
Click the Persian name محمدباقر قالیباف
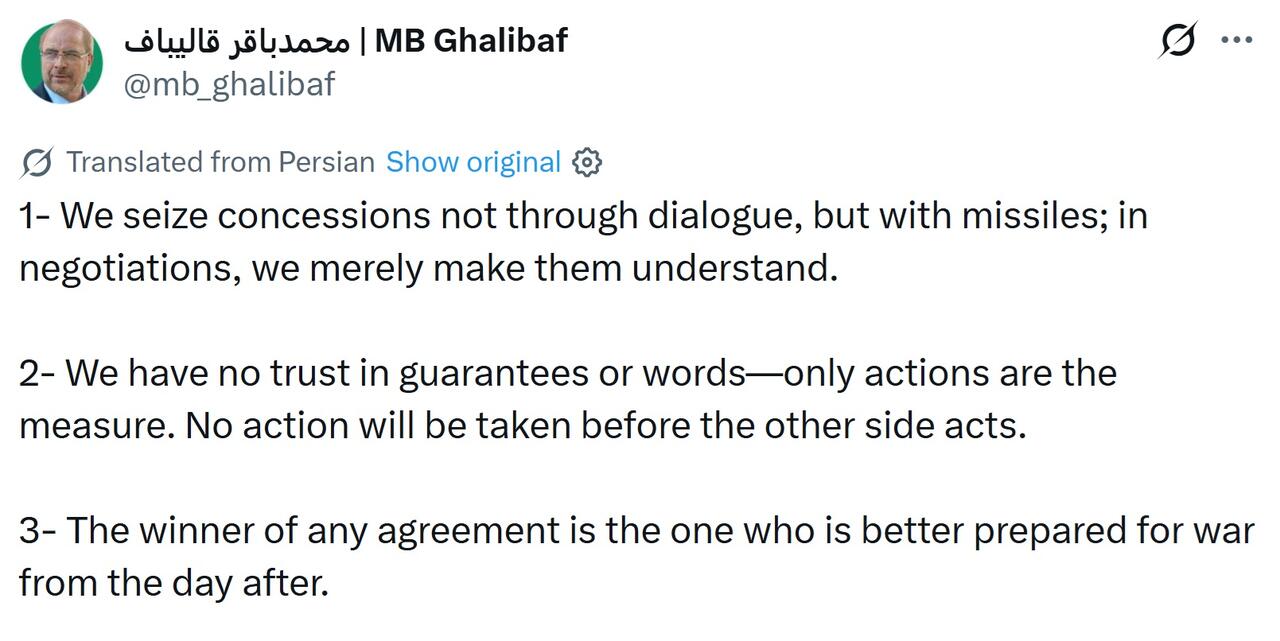pos(236,41)
